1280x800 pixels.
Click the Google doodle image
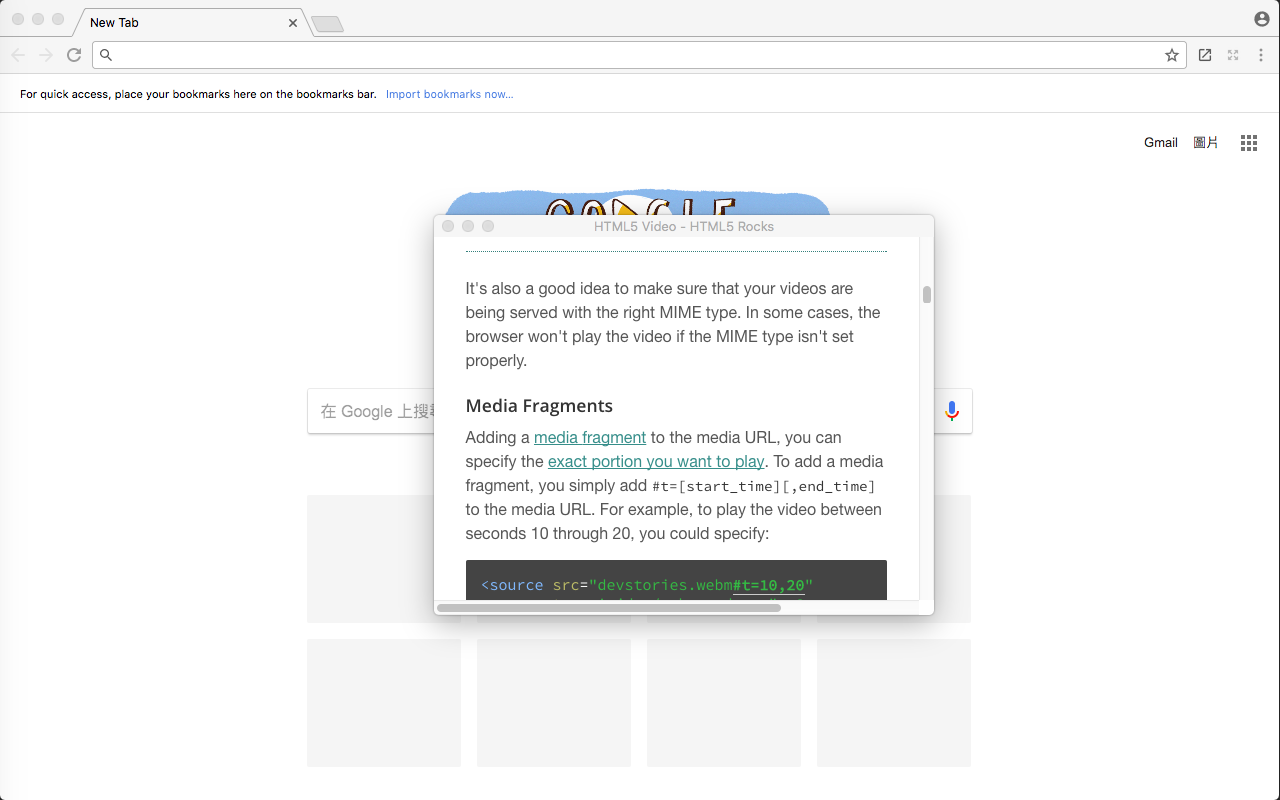[x=637, y=203]
